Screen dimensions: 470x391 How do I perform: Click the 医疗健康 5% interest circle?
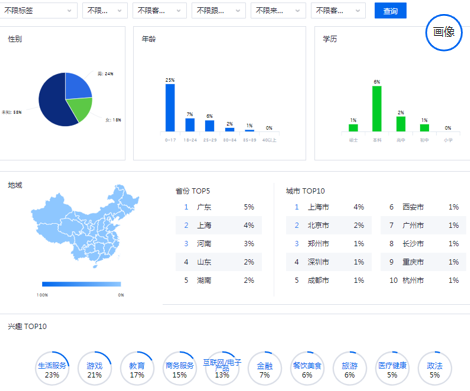[x=392, y=368]
